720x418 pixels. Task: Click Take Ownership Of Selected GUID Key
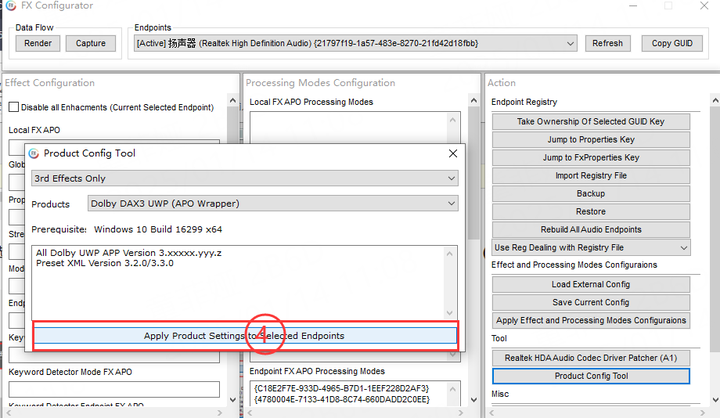click(590, 121)
